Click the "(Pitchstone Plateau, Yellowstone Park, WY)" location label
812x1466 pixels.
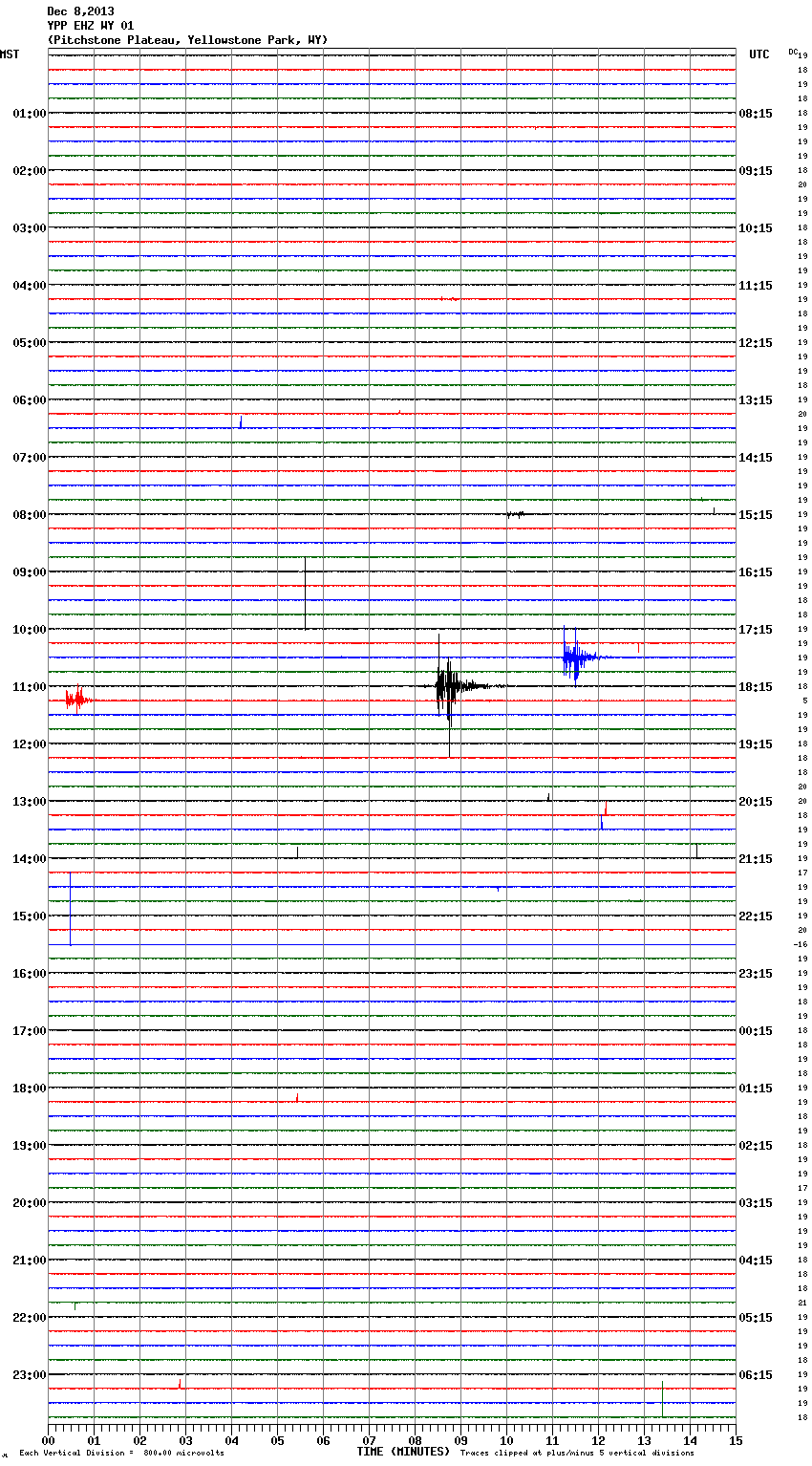coord(187,40)
